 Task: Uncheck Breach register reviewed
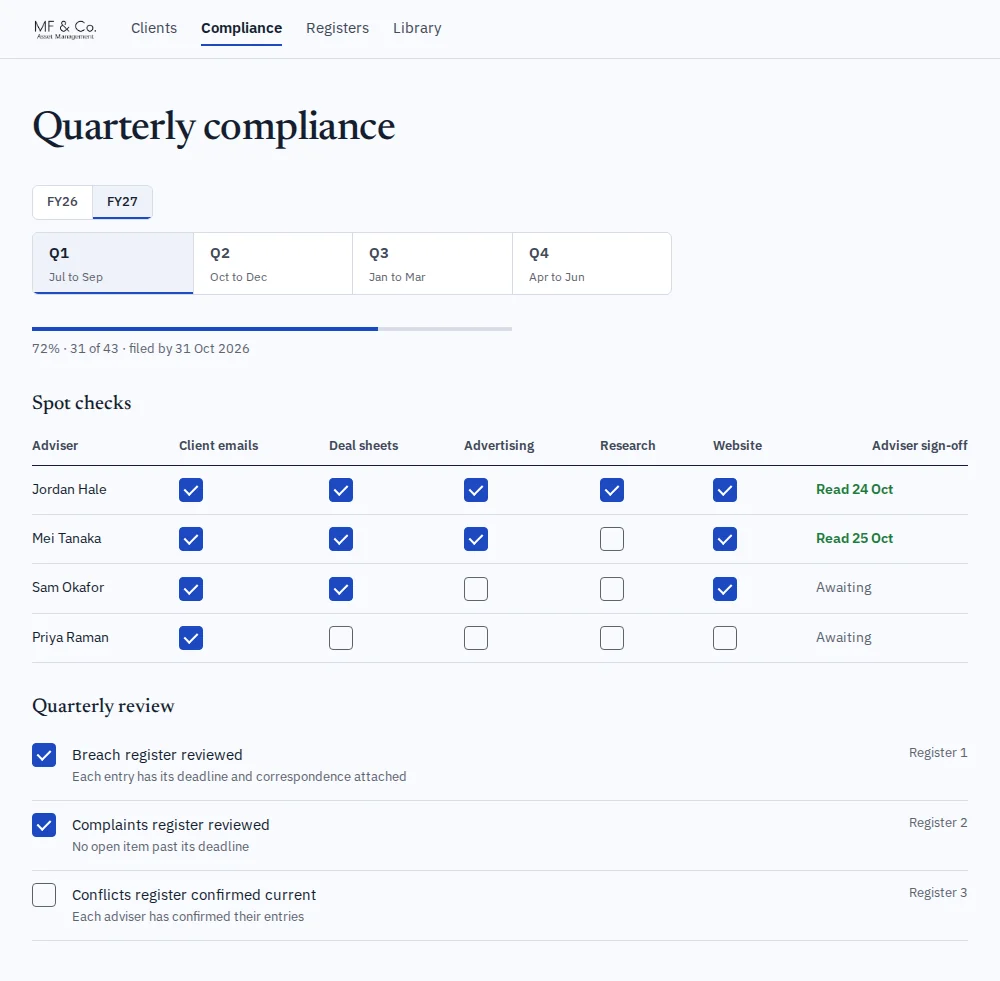(x=44, y=755)
